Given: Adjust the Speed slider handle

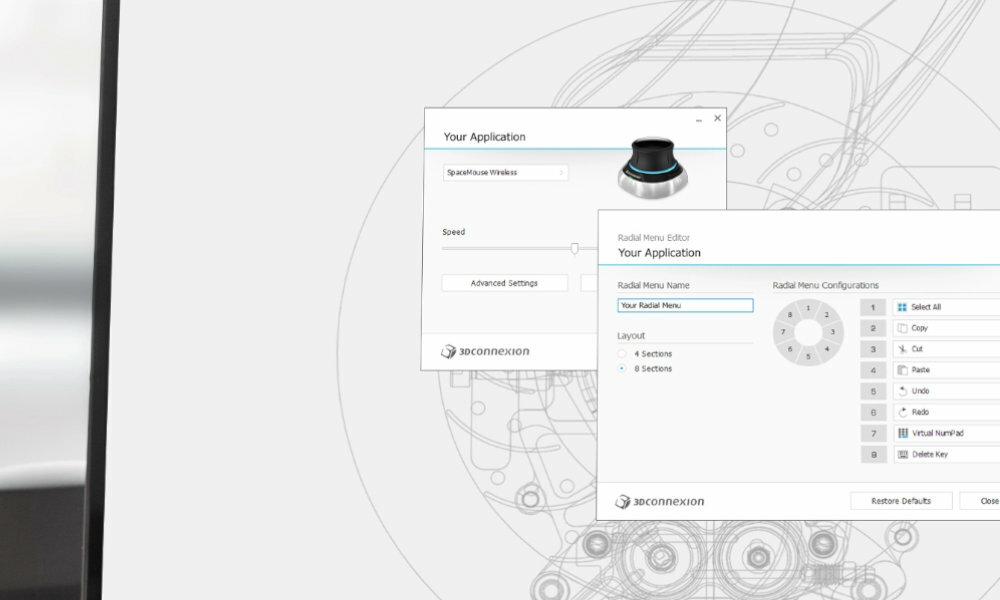Looking at the screenshot, I should pyautogui.click(x=574, y=248).
